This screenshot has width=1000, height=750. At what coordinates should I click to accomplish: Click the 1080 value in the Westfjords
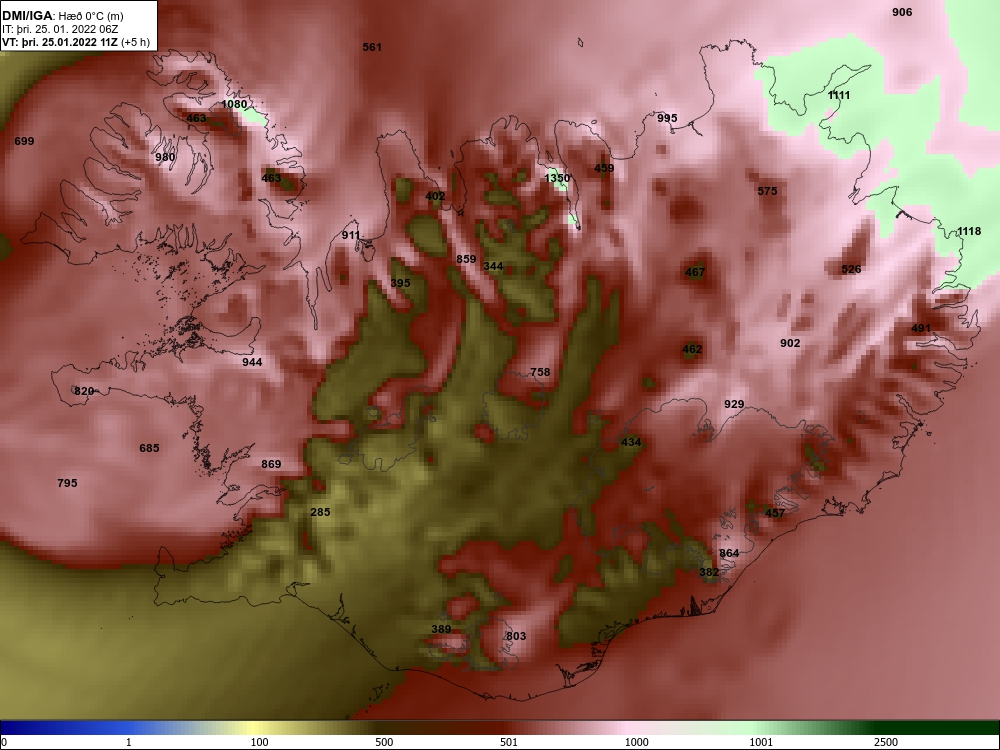click(234, 105)
